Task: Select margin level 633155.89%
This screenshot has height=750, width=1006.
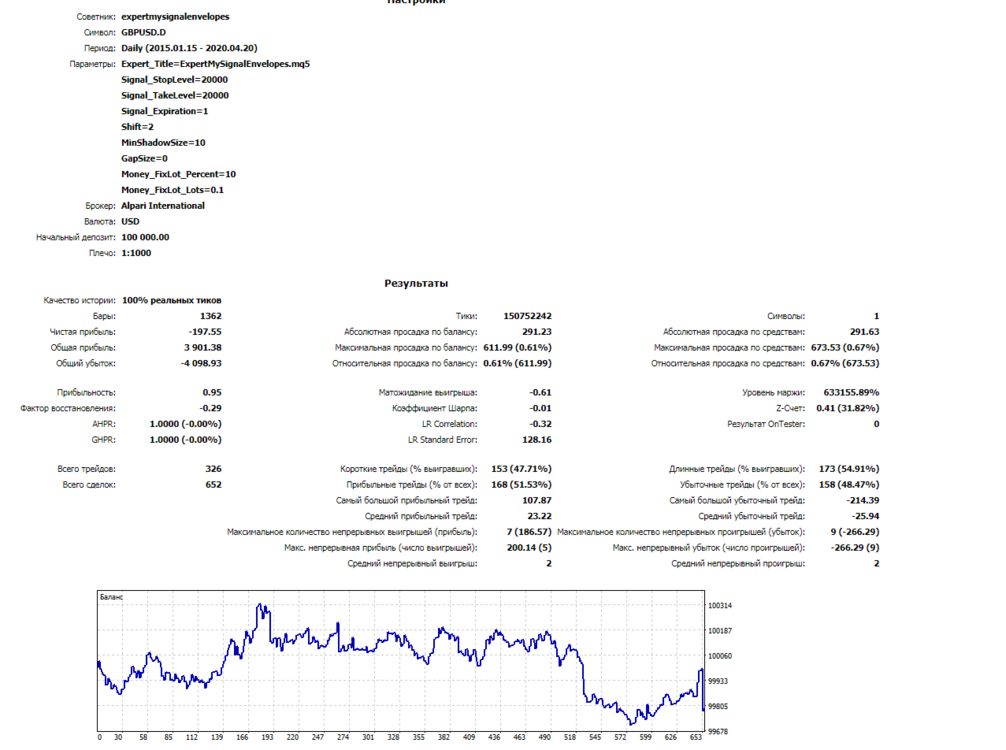Action: (x=851, y=392)
